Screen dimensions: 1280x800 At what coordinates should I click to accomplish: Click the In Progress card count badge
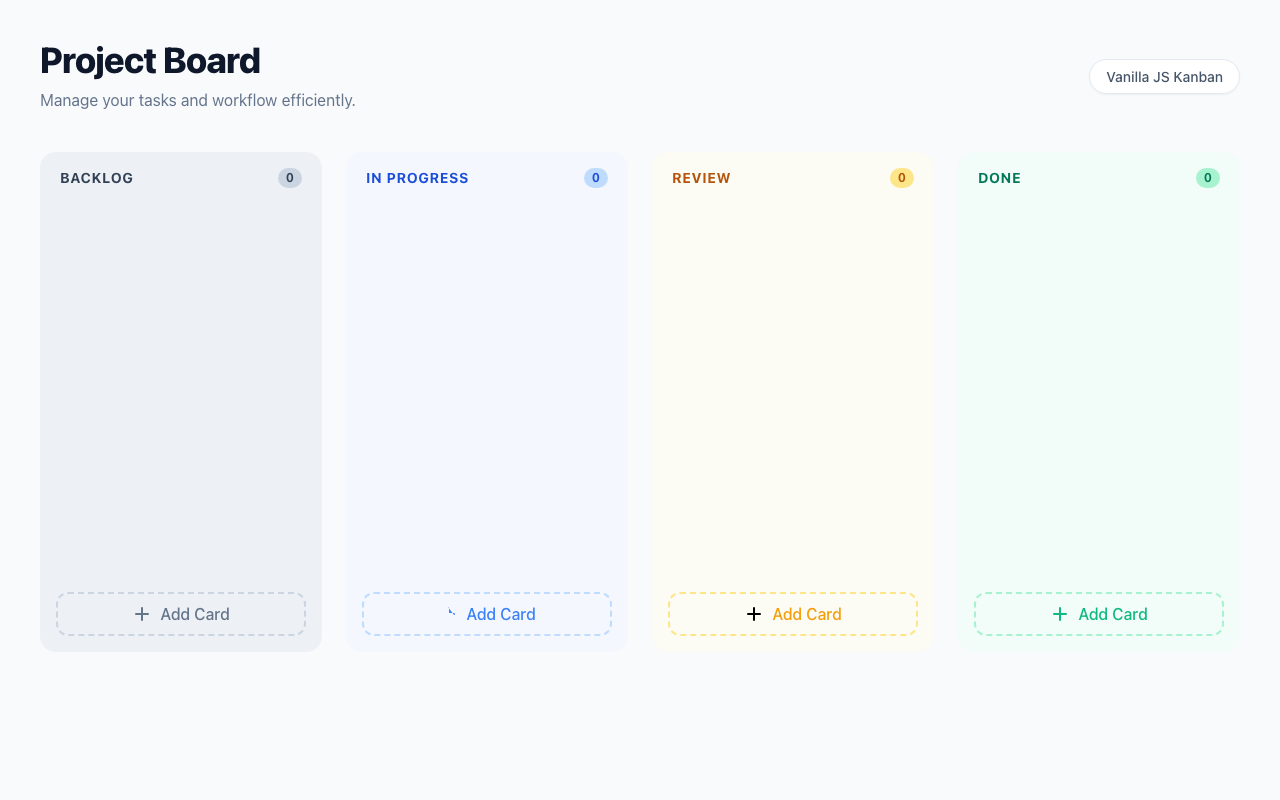coord(596,178)
